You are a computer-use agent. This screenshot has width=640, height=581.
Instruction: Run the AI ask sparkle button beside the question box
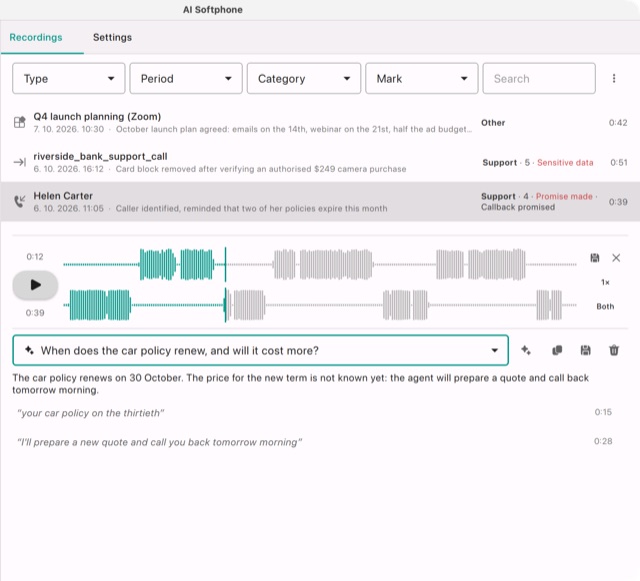pyautogui.click(x=526, y=350)
